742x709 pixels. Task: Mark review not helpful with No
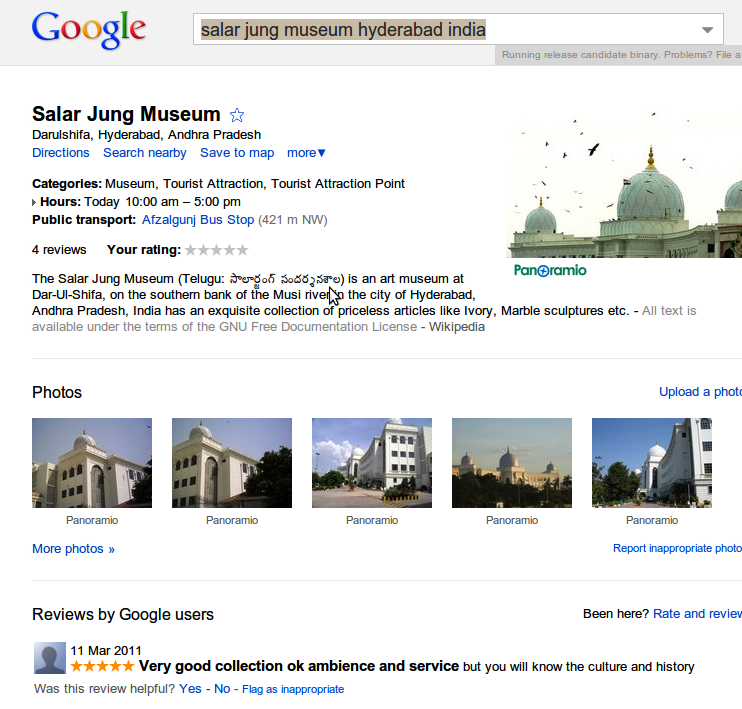pyautogui.click(x=222, y=689)
